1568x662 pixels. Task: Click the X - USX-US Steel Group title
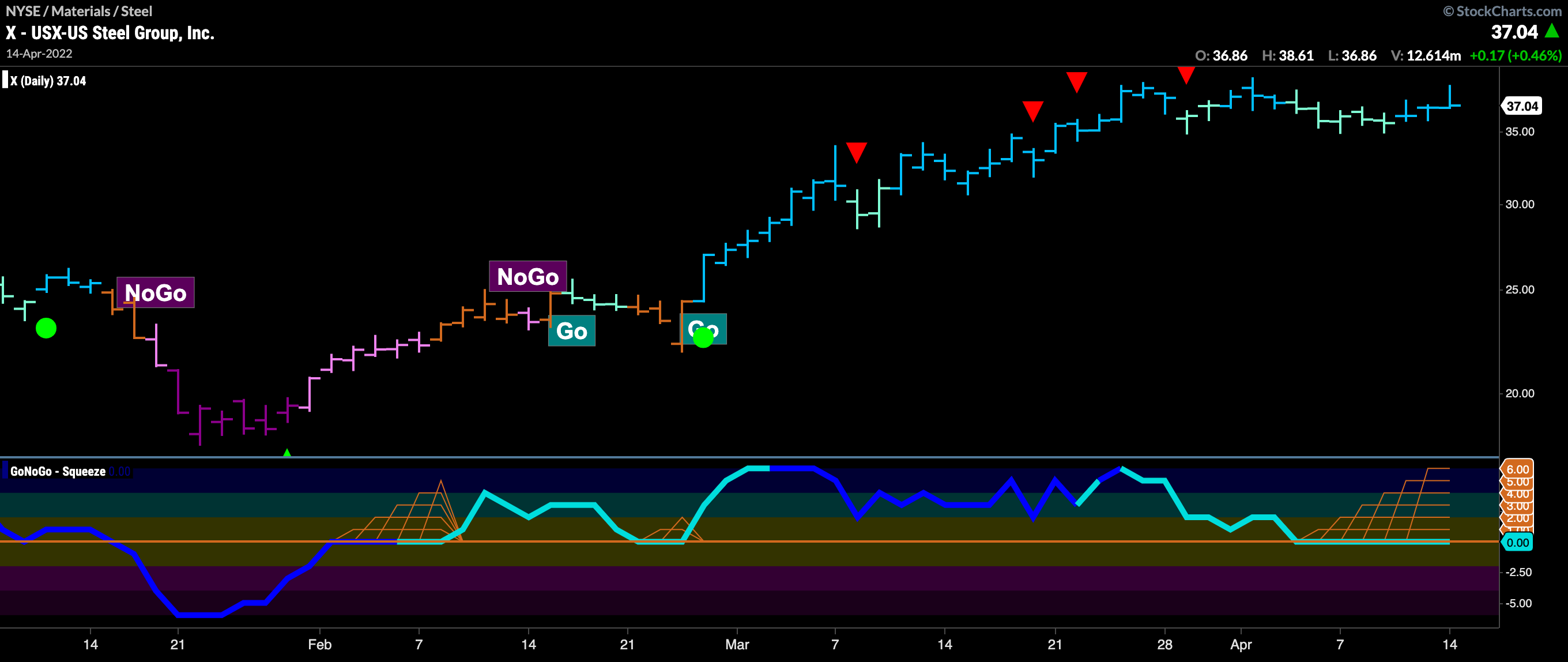110,33
